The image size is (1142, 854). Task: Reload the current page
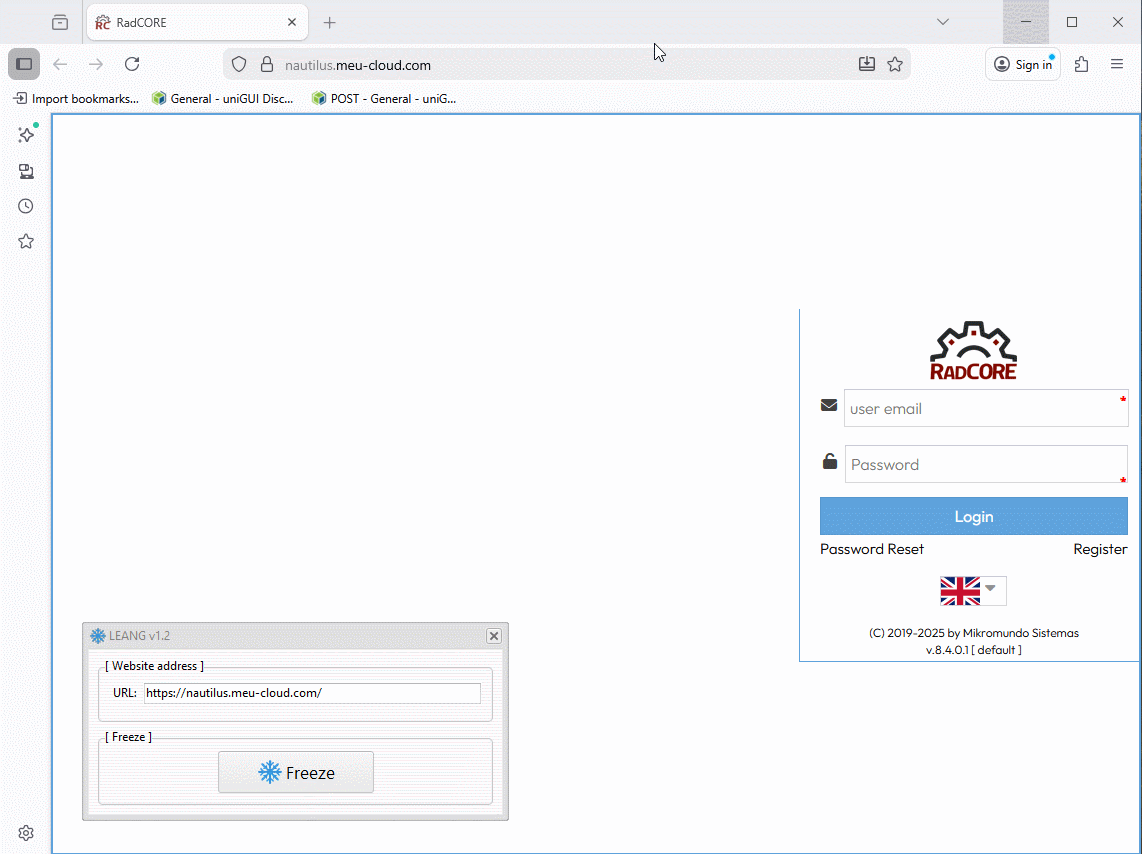132,64
